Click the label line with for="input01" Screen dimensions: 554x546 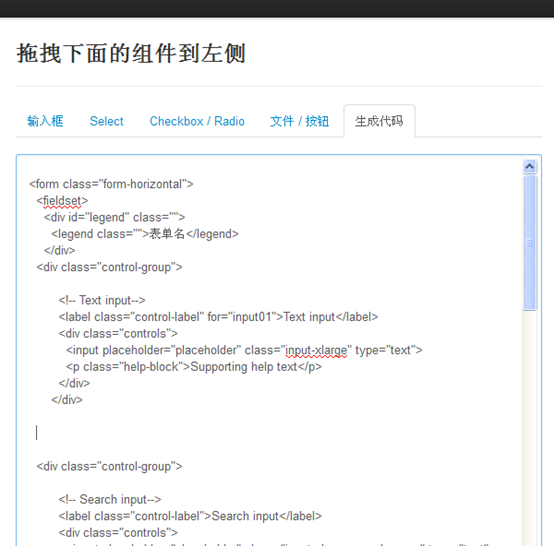[x=218, y=317]
